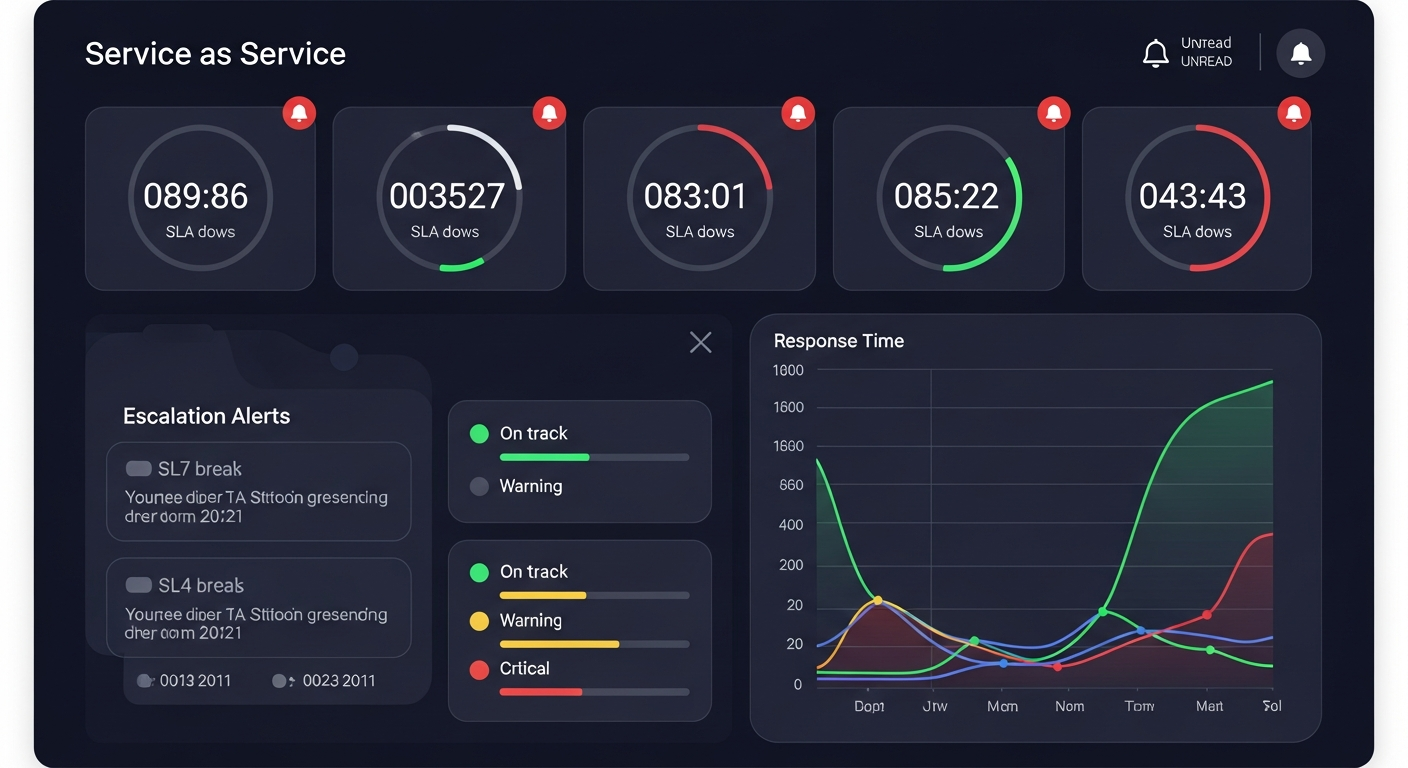Image resolution: width=1408 pixels, height=768 pixels.
Task: Click the red data point near Mart
Action: pos(1207,614)
